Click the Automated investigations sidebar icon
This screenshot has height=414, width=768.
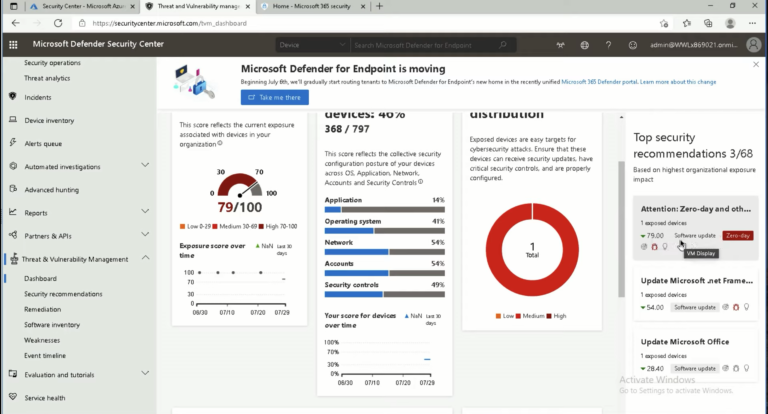coord(13,166)
